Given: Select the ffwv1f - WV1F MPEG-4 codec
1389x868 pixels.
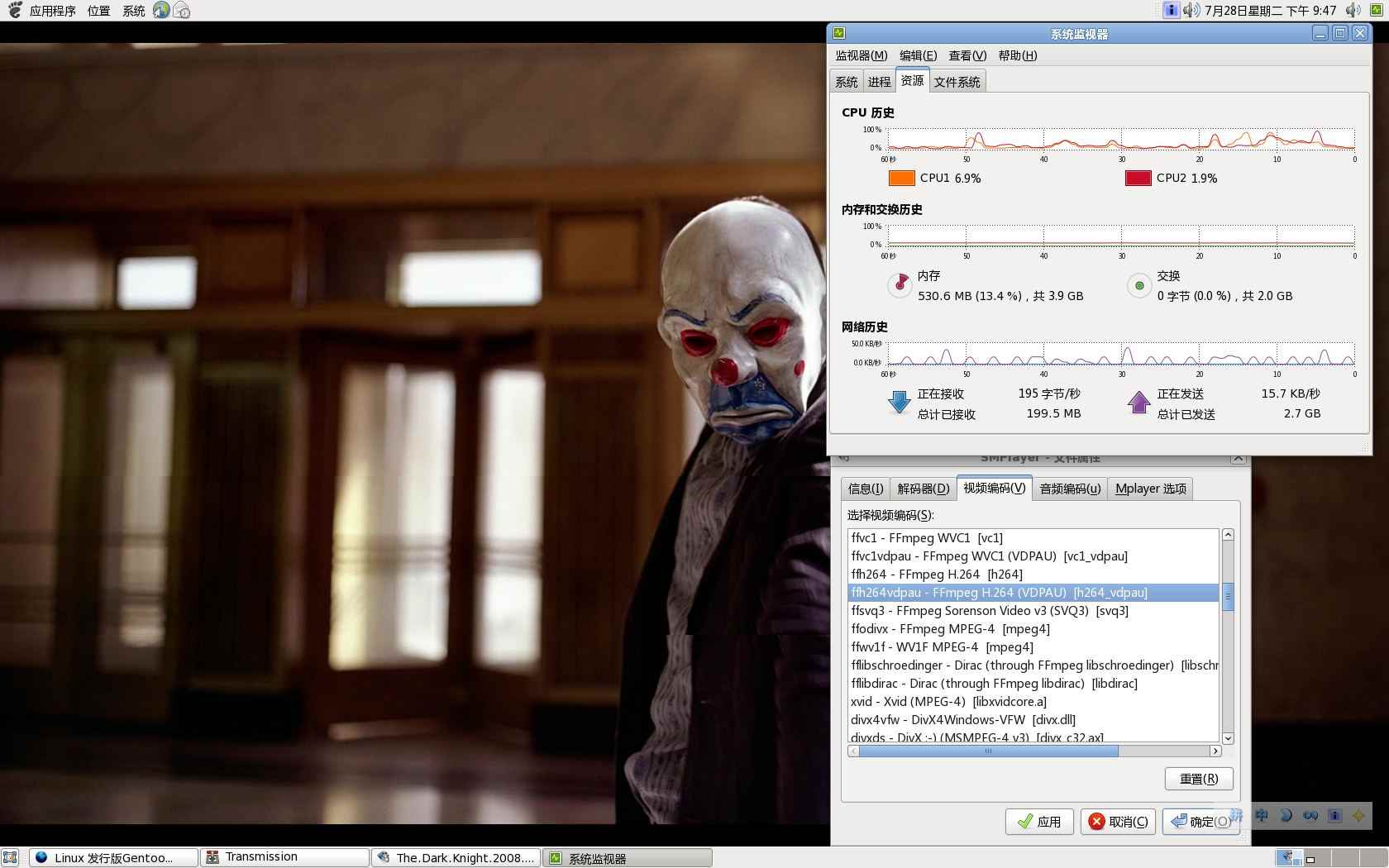Looking at the screenshot, I should tap(1033, 646).
